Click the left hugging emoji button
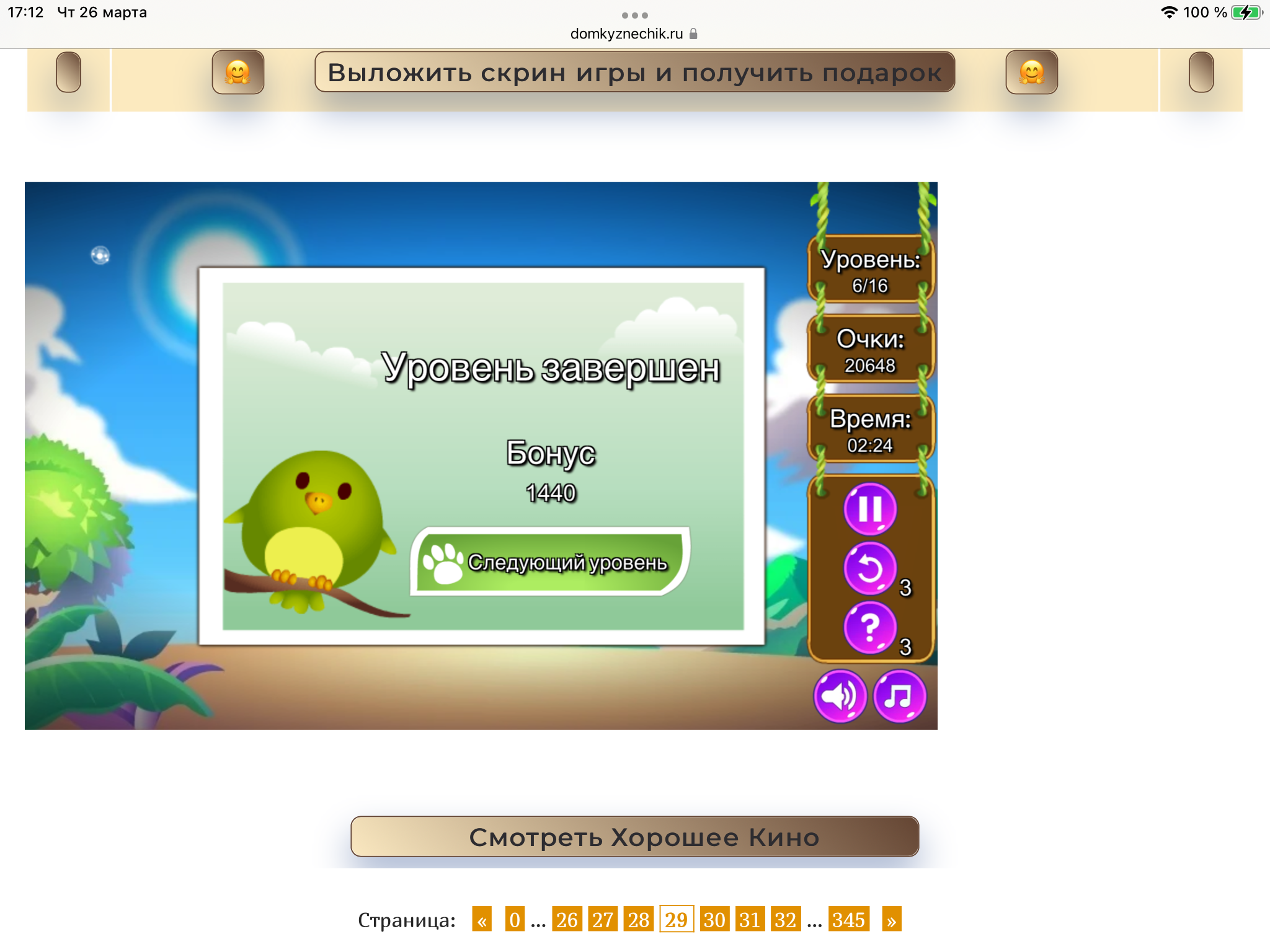The image size is (1270, 952). pyautogui.click(x=238, y=73)
